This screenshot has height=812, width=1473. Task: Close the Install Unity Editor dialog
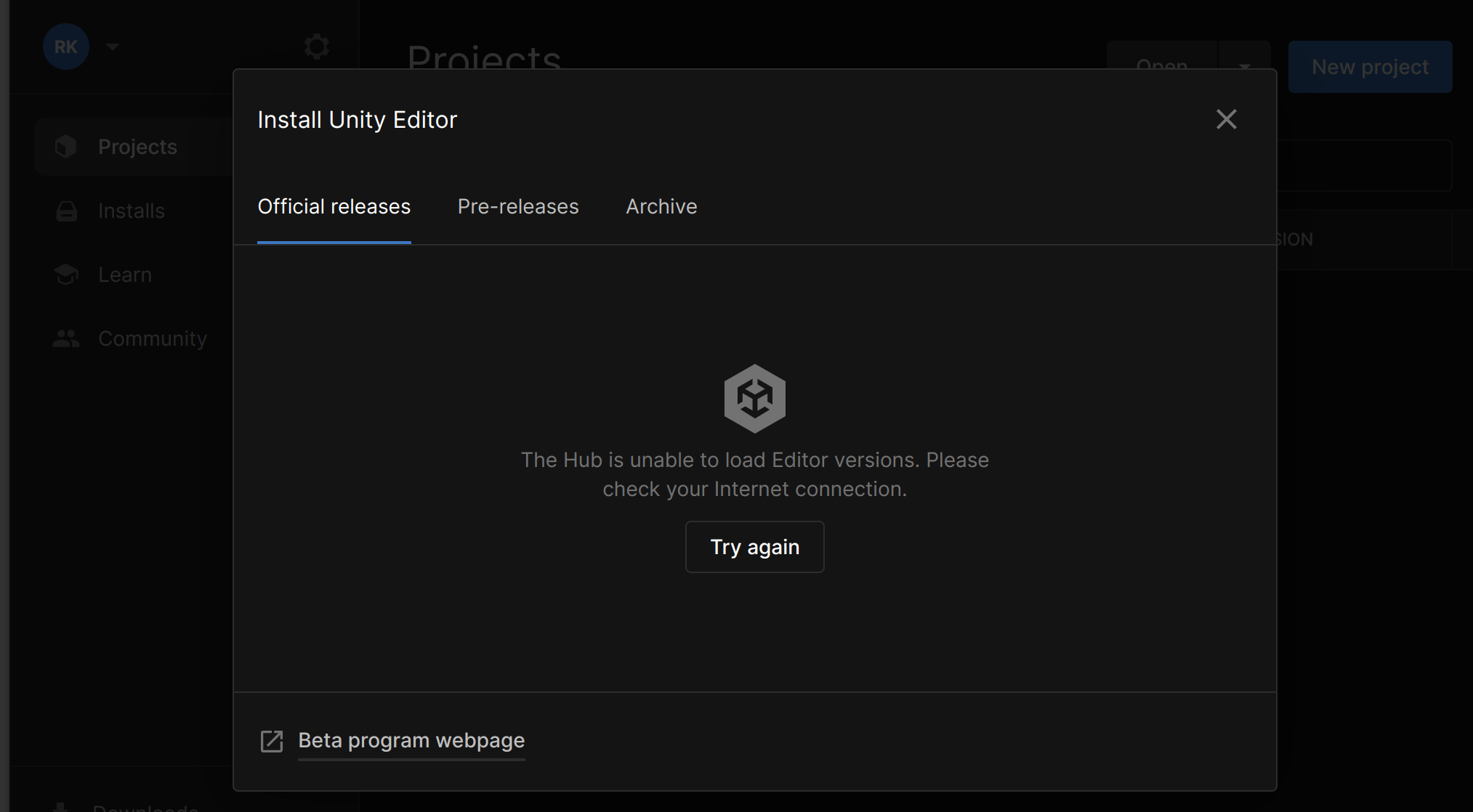(x=1226, y=119)
